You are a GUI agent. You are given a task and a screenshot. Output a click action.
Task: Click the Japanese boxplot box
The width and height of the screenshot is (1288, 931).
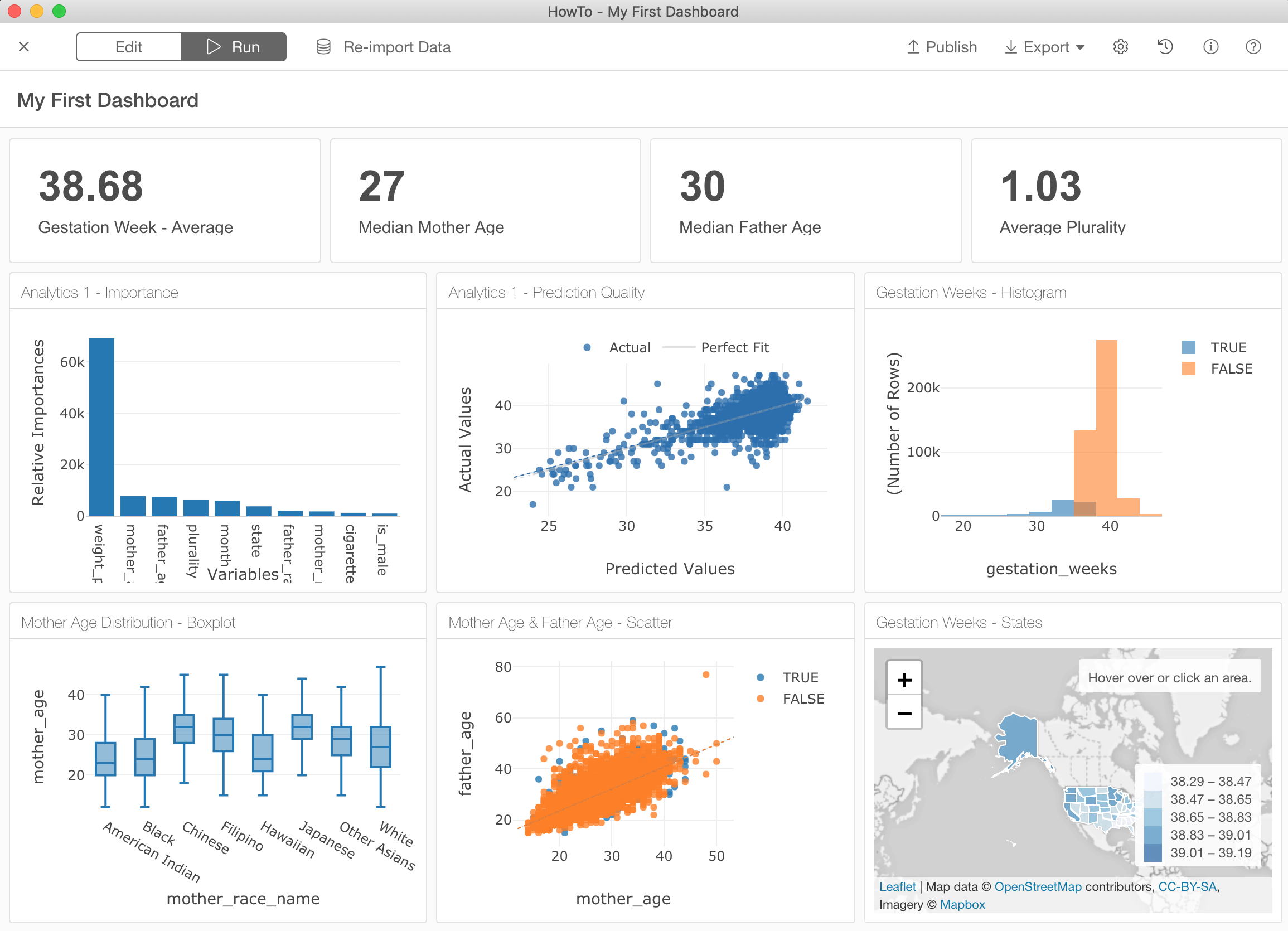302,726
